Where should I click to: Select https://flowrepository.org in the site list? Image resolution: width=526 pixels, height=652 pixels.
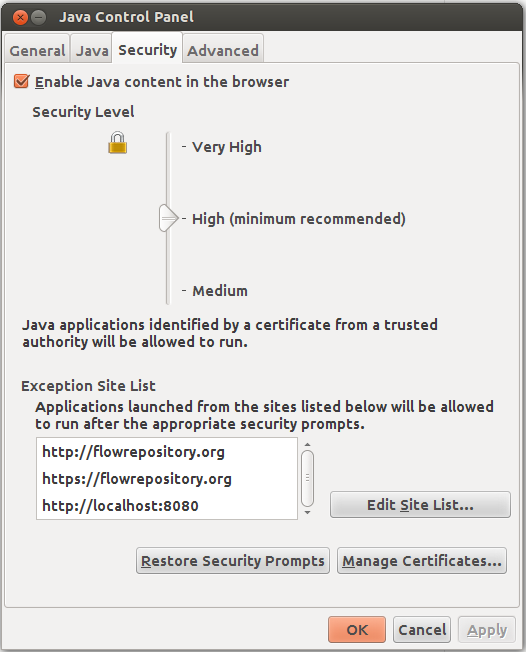coord(167,479)
